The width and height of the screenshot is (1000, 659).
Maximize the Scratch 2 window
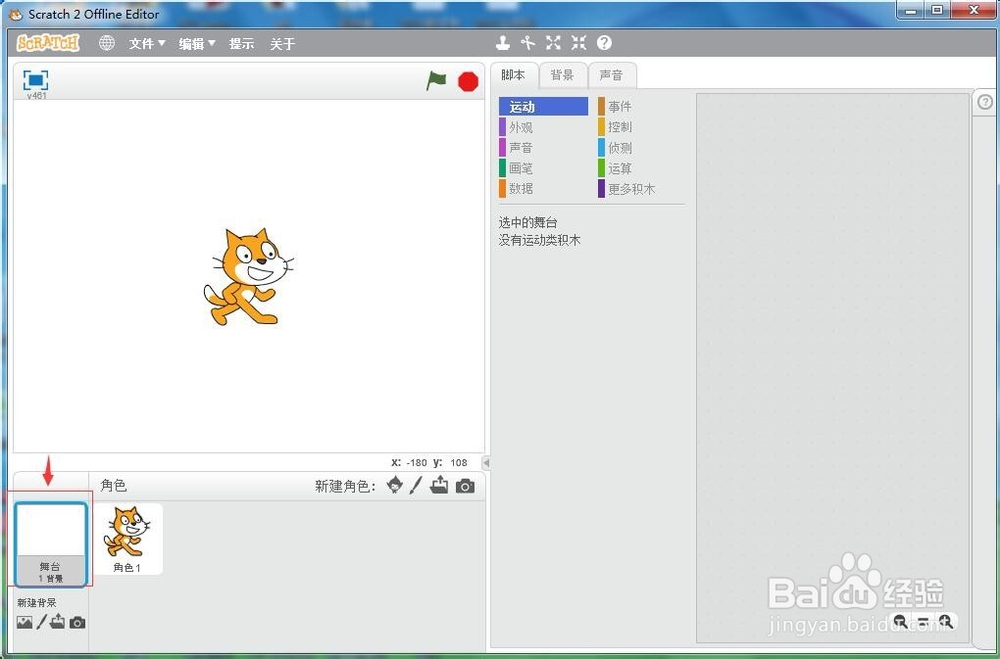pyautogui.click(x=937, y=10)
